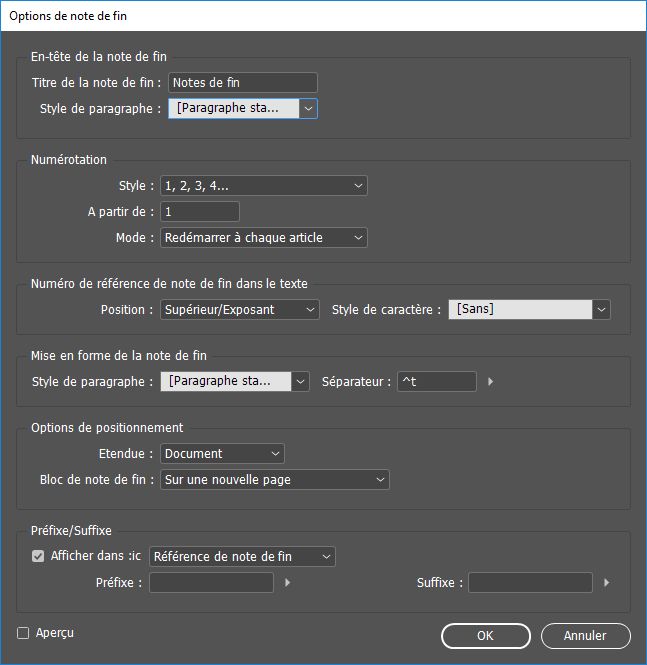The height and width of the screenshot is (665, 647).
Task: Open the numbering Style dropdown "1, 2, 3, 4..."
Action: tap(263, 186)
